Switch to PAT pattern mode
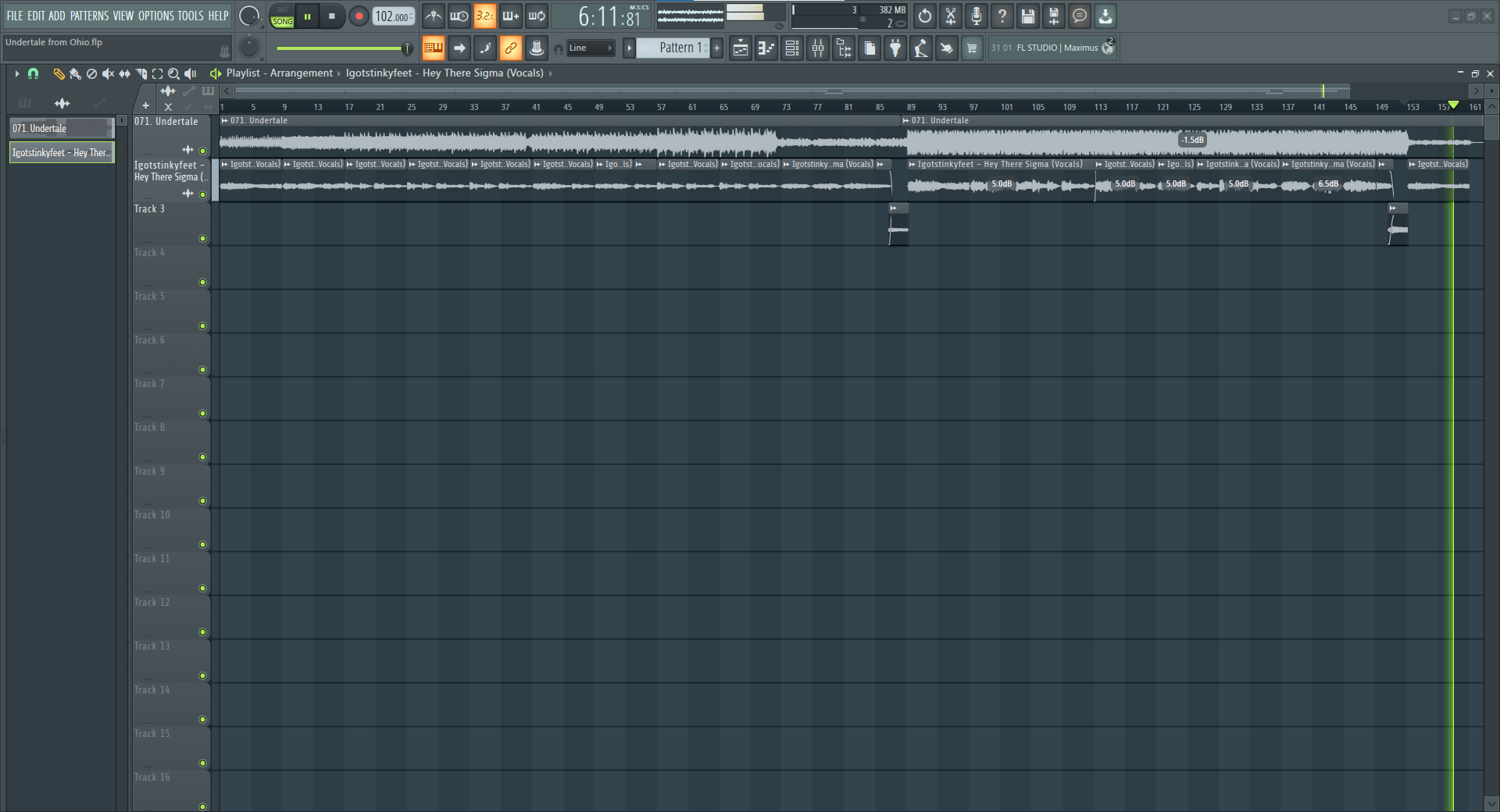This screenshot has height=812, width=1500. click(x=282, y=10)
